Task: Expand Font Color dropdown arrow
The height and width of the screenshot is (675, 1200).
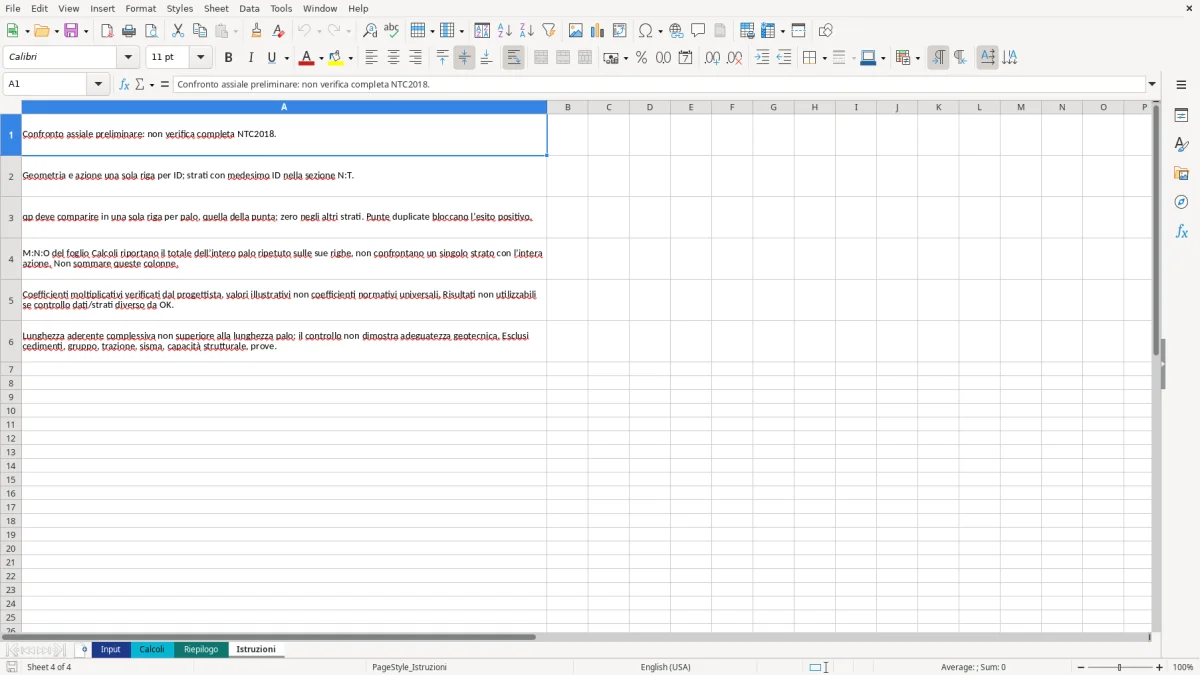Action: (x=321, y=58)
